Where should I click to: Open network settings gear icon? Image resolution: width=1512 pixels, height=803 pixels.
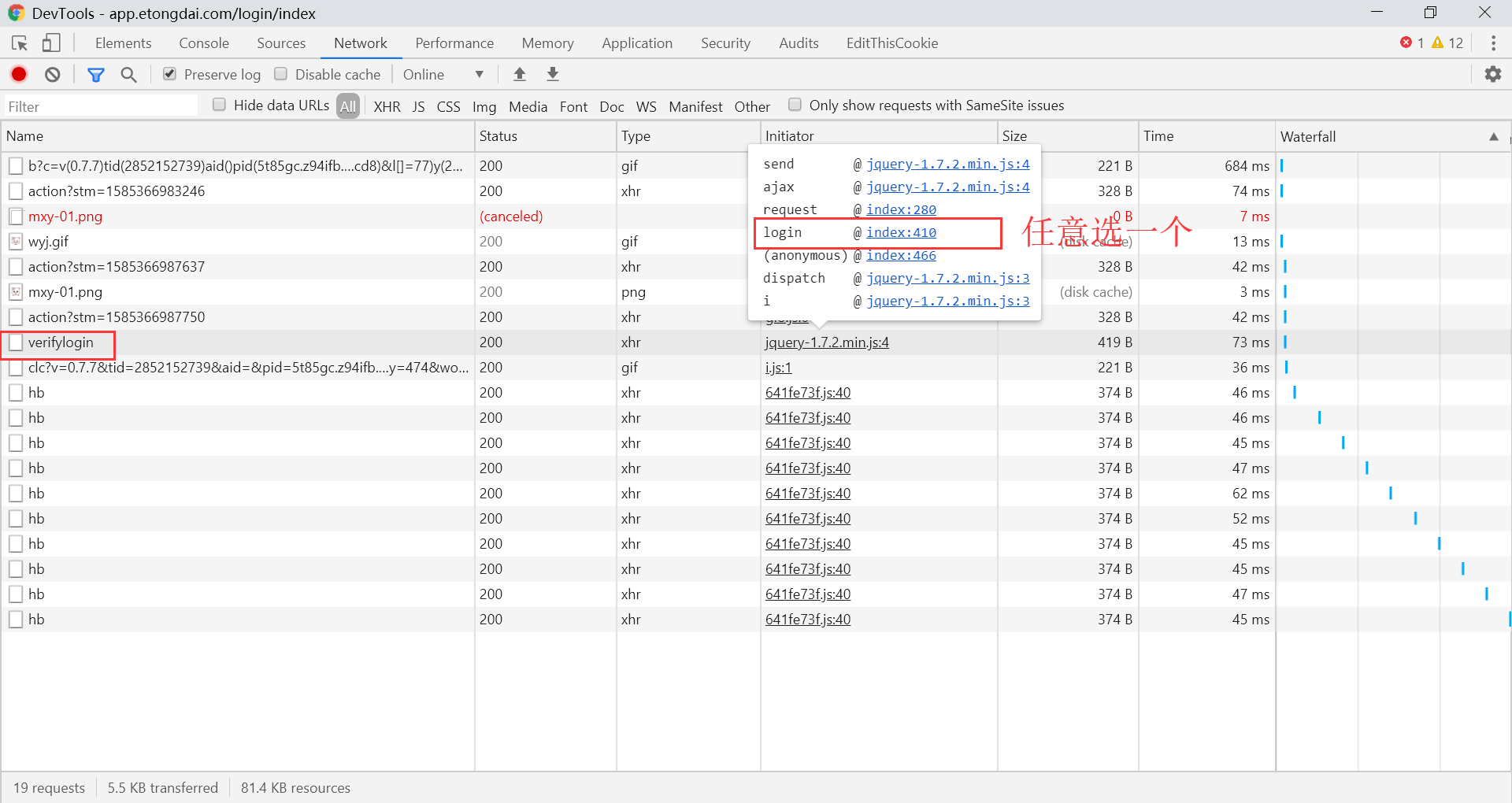1493,74
